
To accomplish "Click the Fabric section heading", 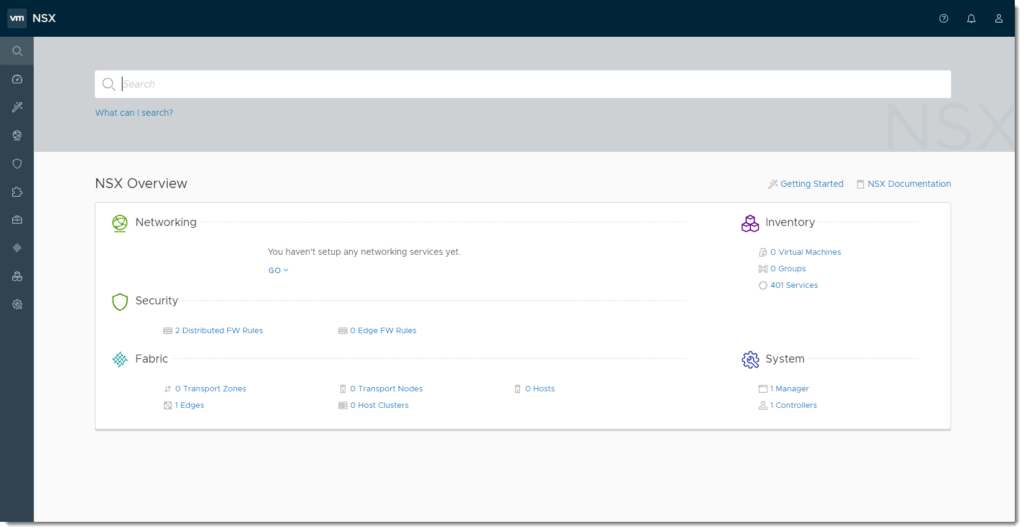I will click(152, 359).
